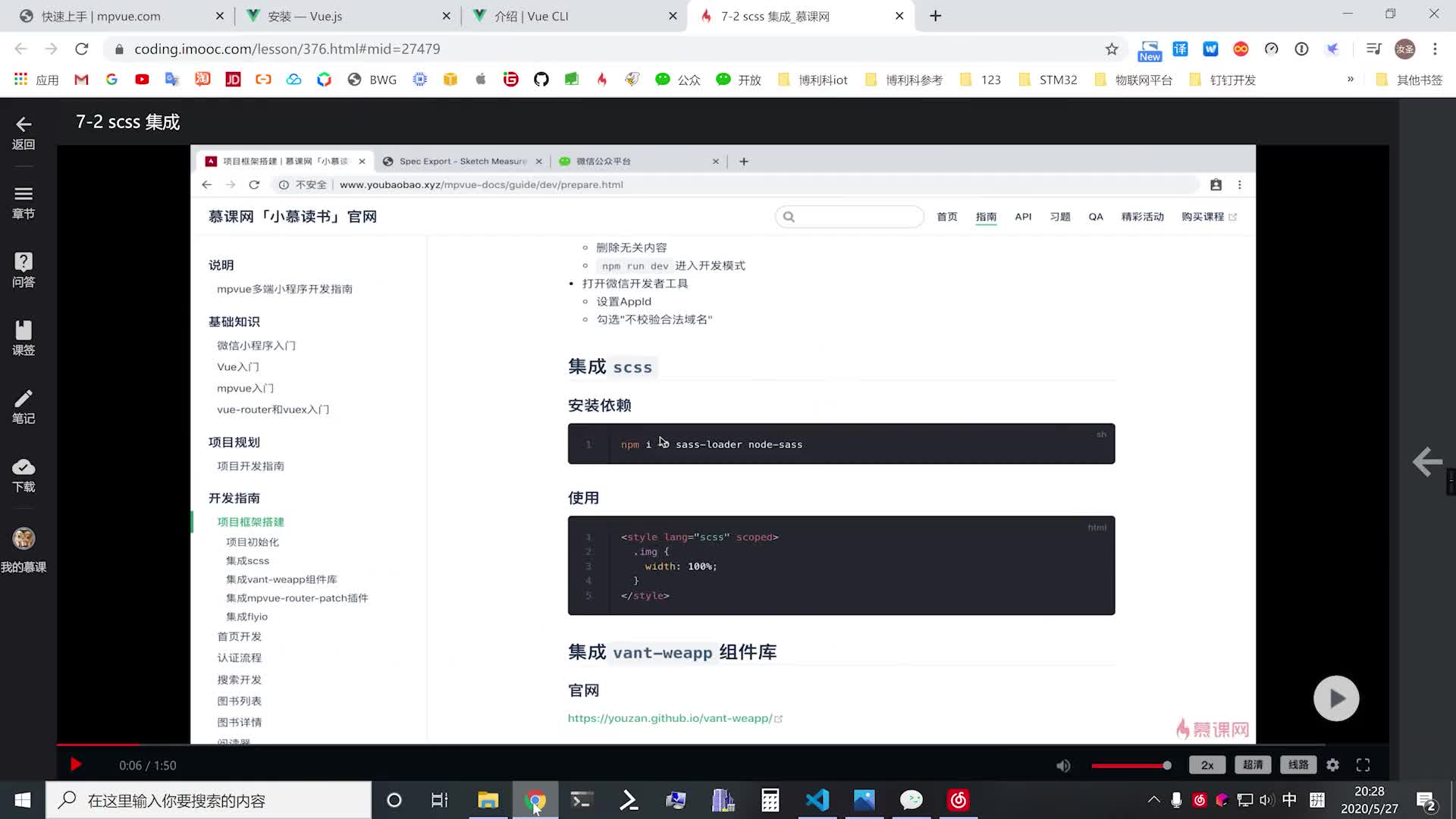Close the 7-2 scss 集成 browser tab
Viewport: 1456px width, 819px height.
899,16
